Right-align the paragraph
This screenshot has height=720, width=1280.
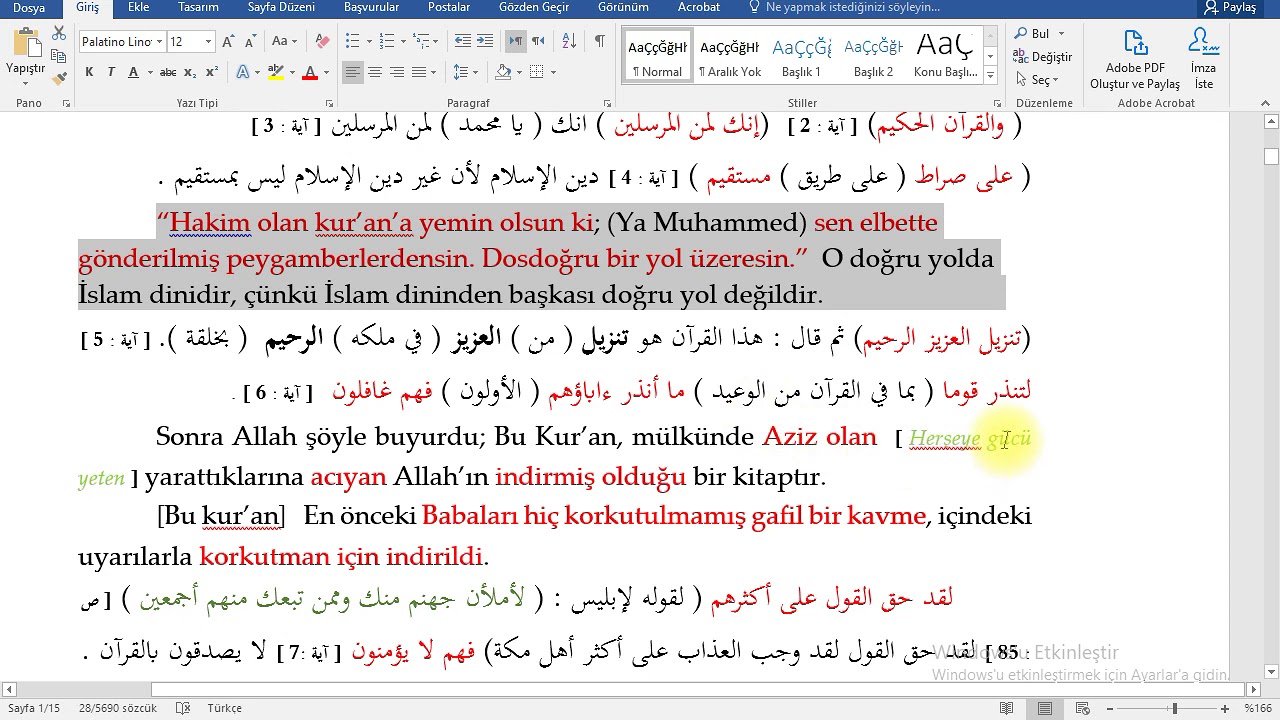[x=397, y=72]
